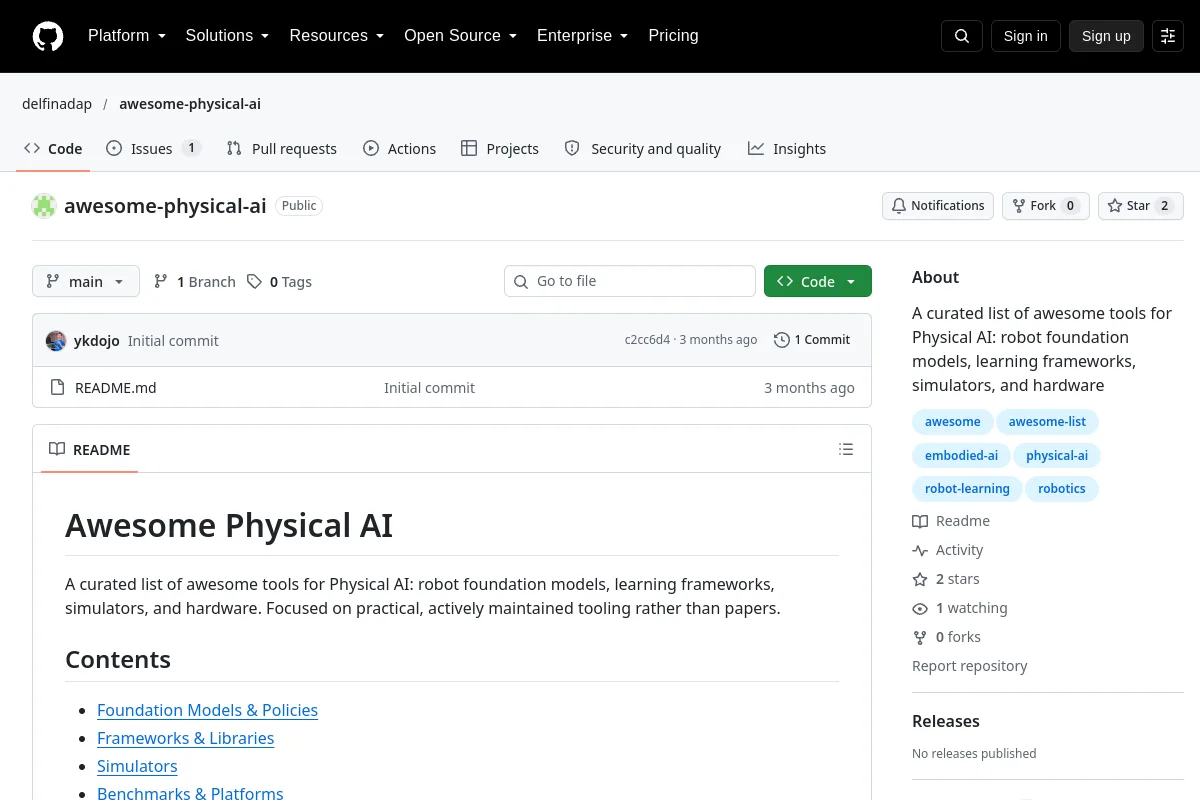Switch to the Actions tab
The width and height of the screenshot is (1200, 800).
tap(399, 149)
